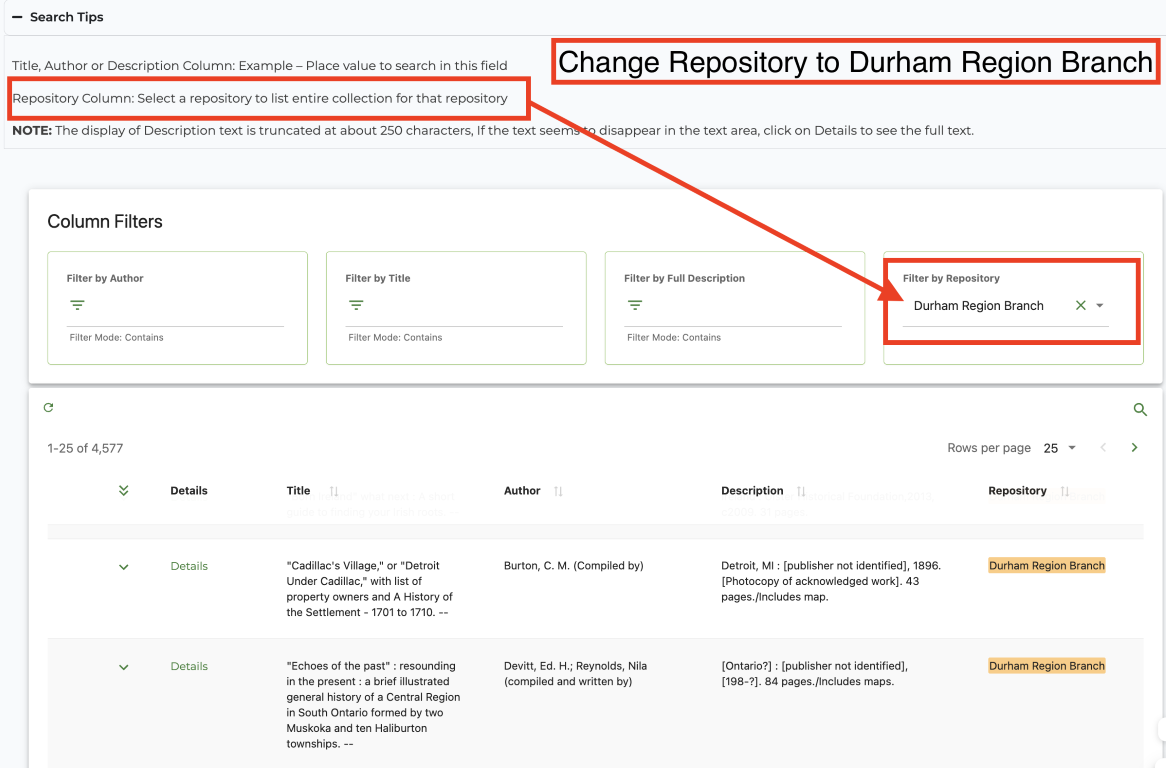This screenshot has width=1166, height=768.
Task: Refresh the table results
Action: pos(48,407)
